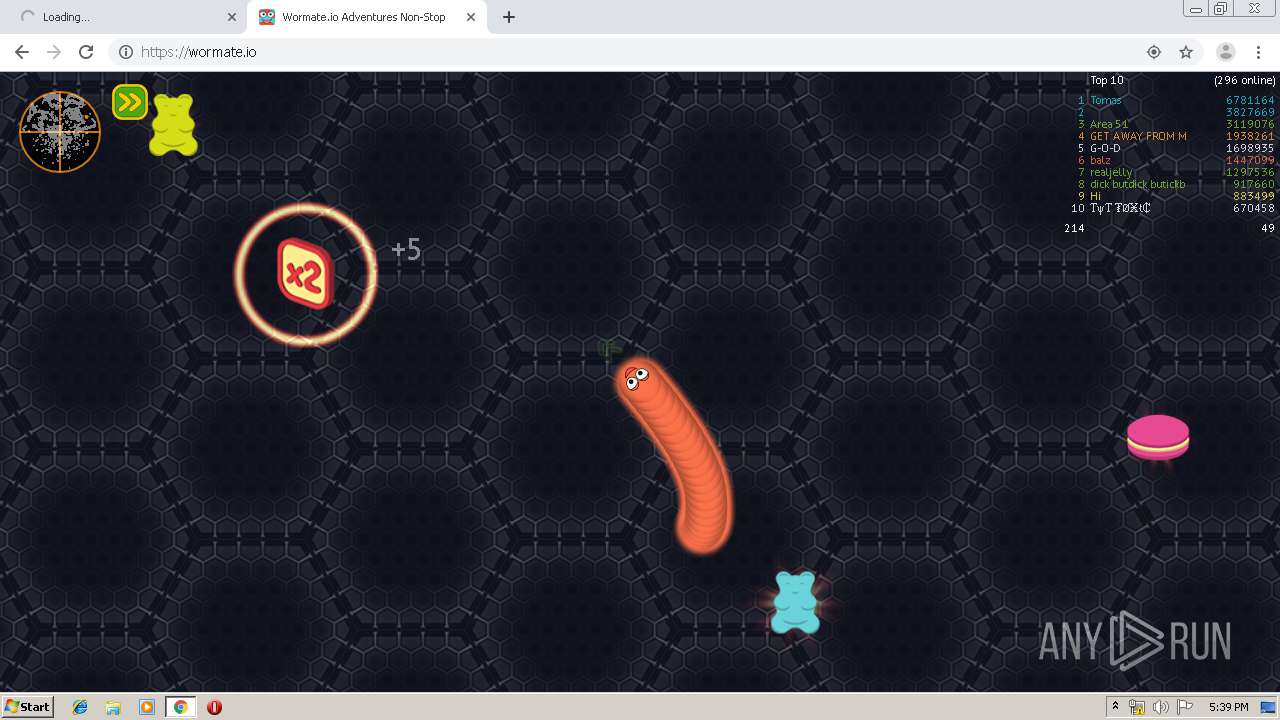1280x720 pixels.
Task: Click the Action Center flag icon
Action: pos(1185,707)
